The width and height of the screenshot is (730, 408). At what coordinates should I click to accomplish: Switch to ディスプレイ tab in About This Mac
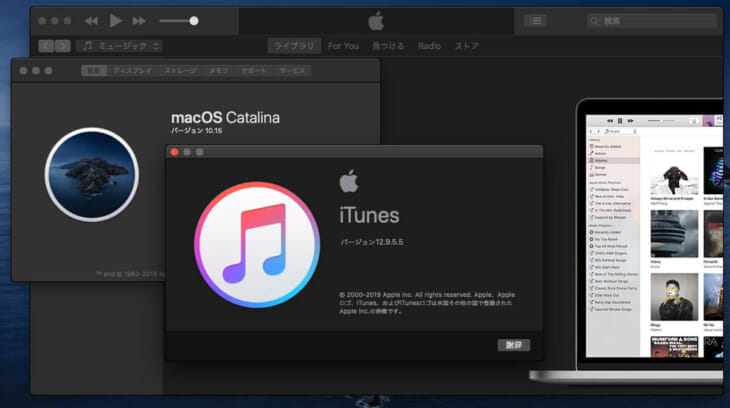coord(132,71)
